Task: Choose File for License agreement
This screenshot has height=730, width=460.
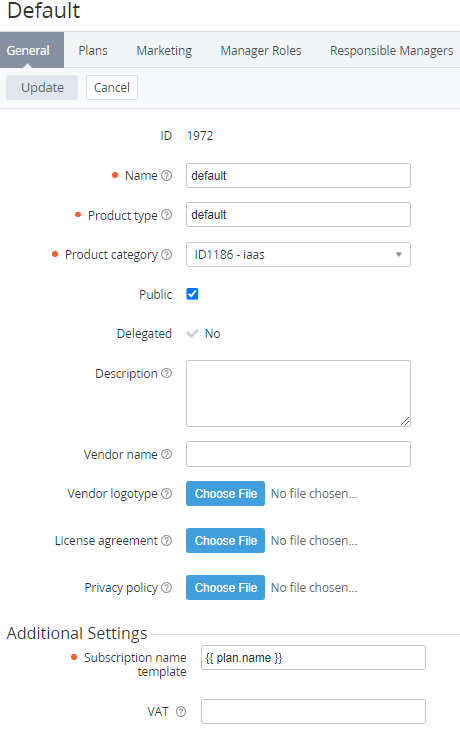Action: 226,541
